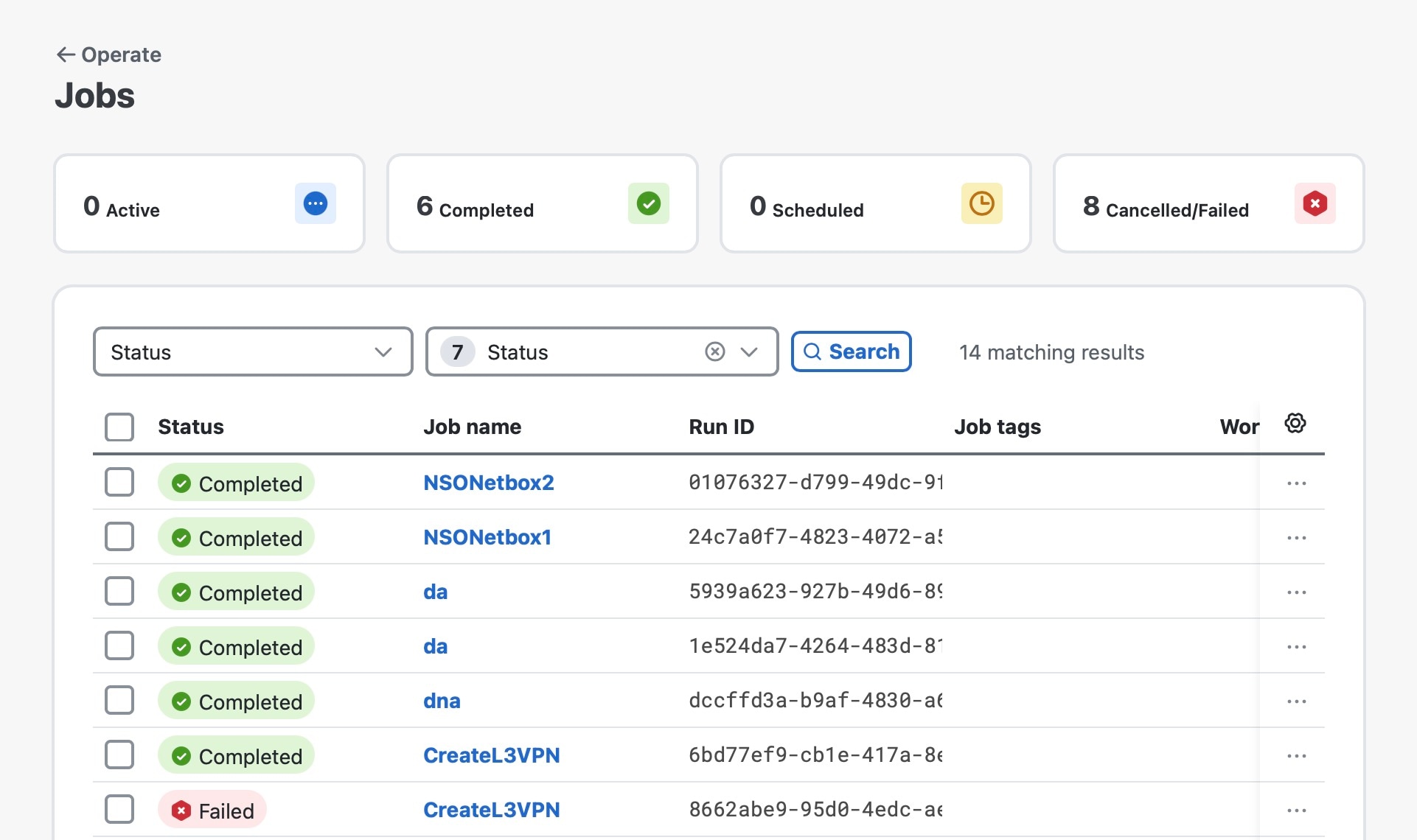Click the yellow Scheduled clock icon

[982, 203]
